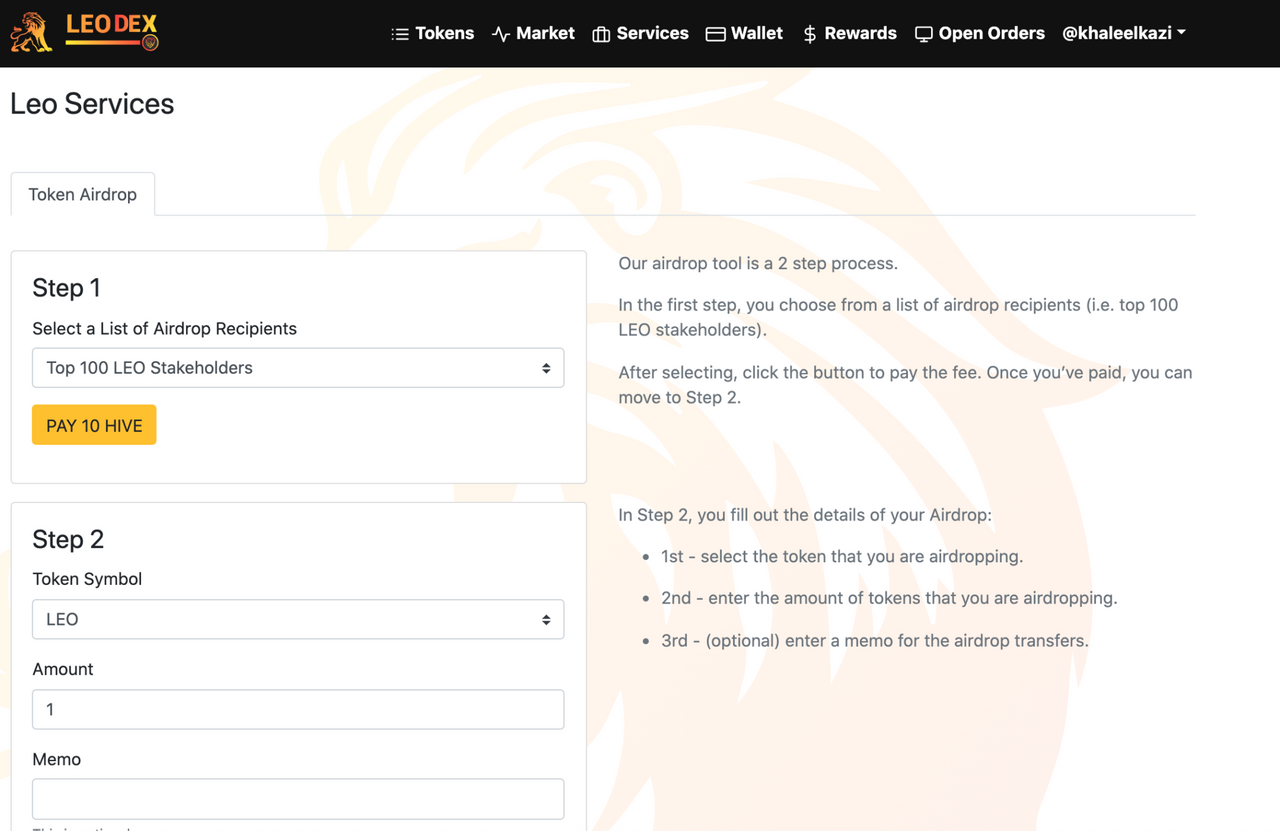The width and height of the screenshot is (1280, 831).
Task: Click inside the Amount field
Action: (x=297, y=709)
